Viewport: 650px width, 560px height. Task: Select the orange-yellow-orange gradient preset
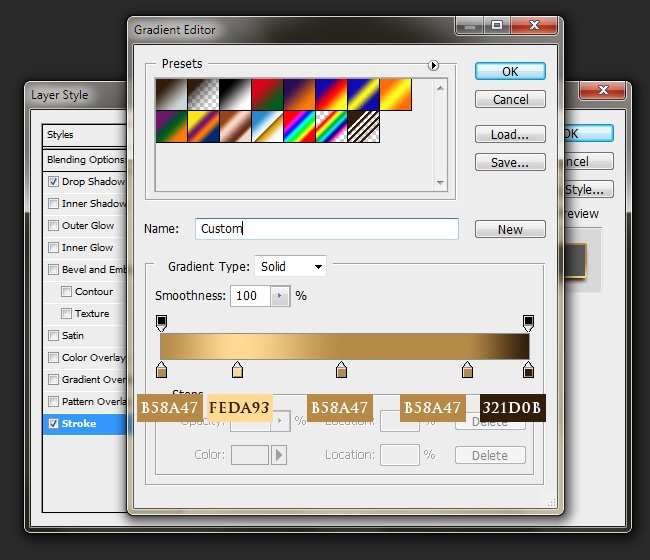[395, 95]
